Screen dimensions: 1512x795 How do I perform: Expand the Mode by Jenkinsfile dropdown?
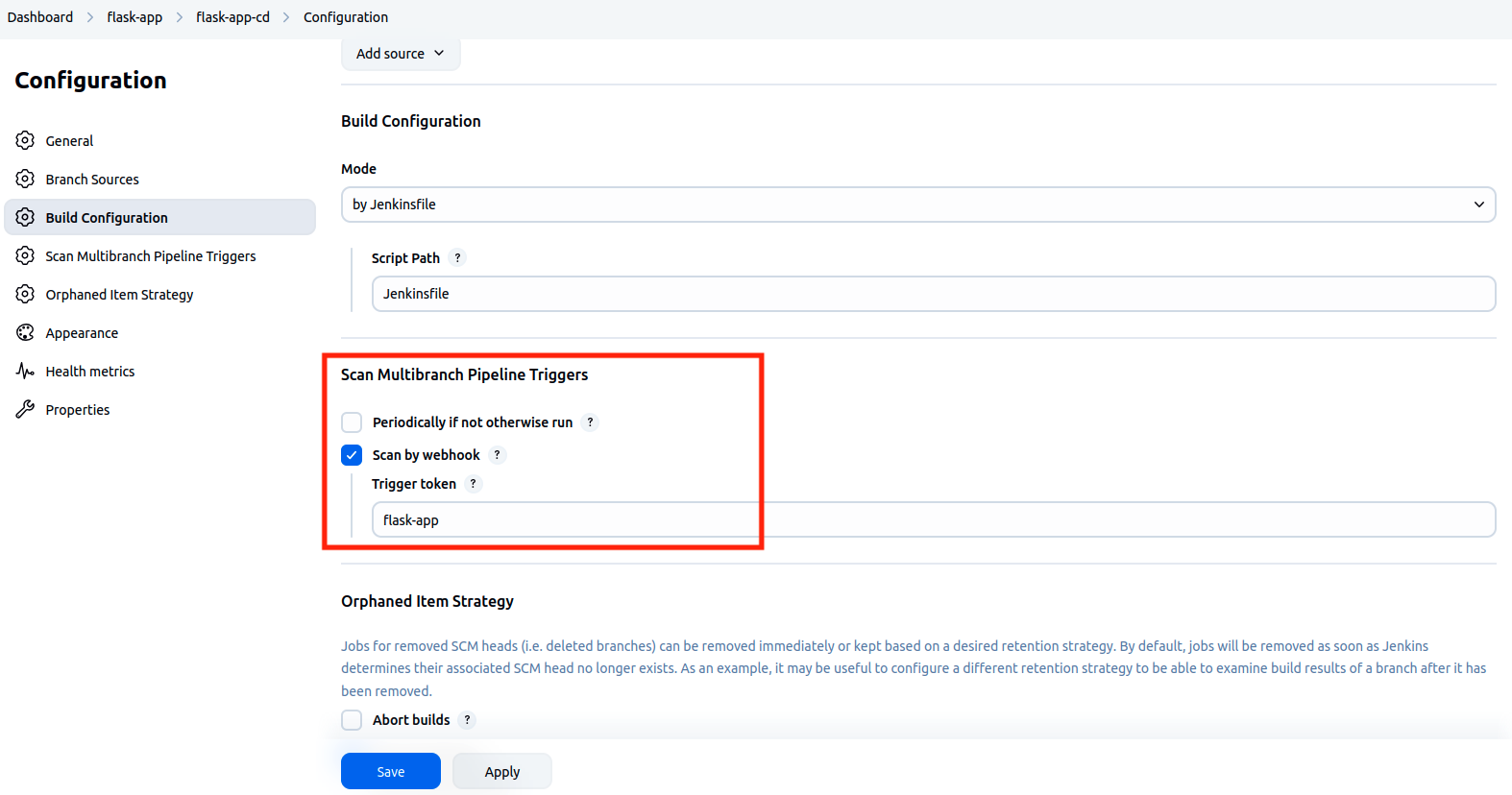(917, 205)
